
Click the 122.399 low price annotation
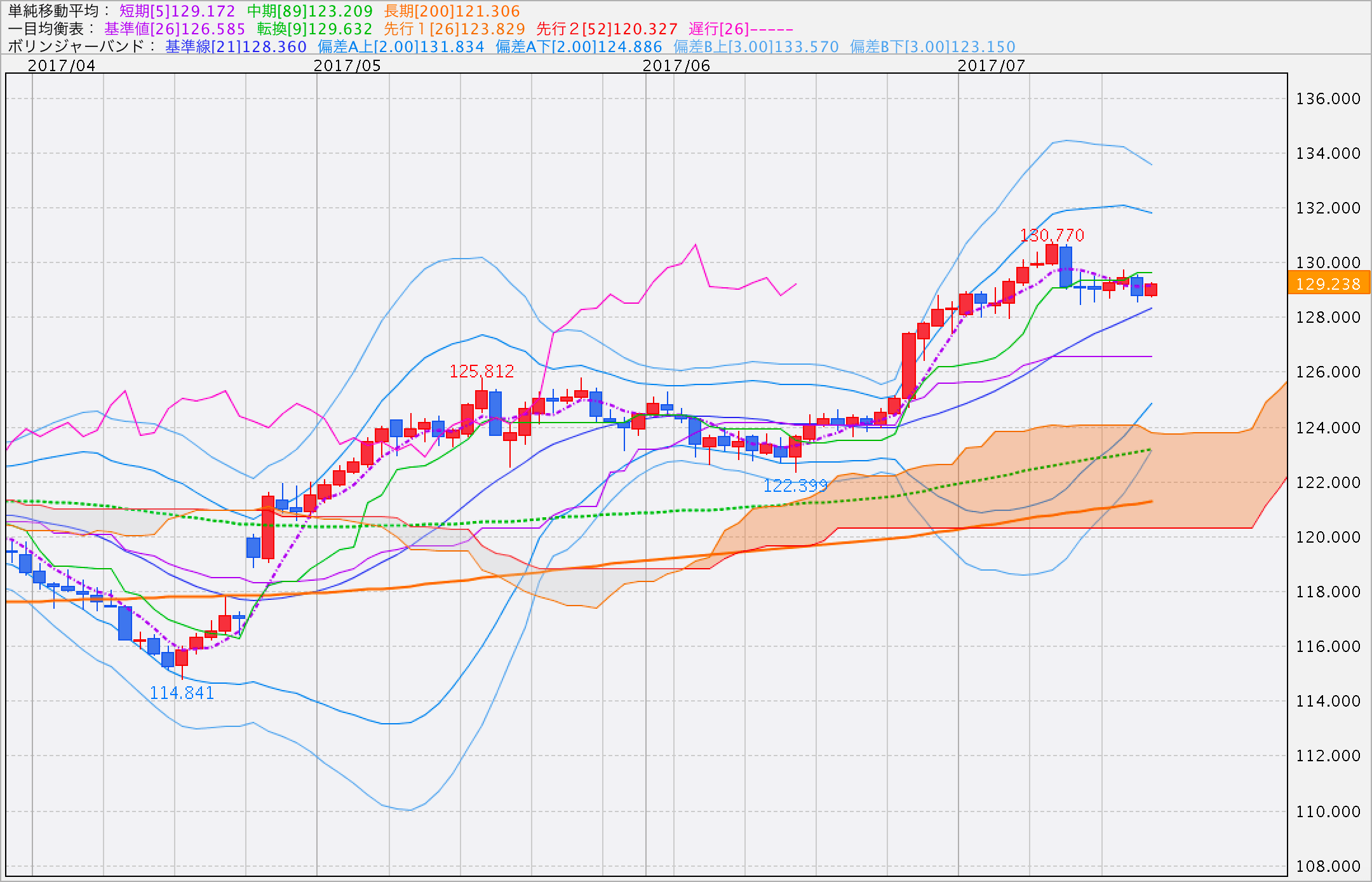coord(795,486)
